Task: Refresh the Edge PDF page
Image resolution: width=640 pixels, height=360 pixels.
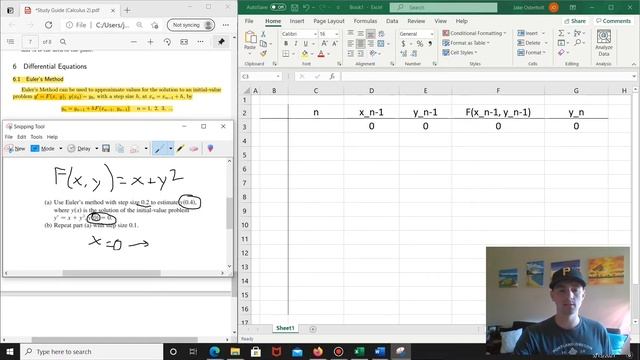Action: tap(49, 25)
